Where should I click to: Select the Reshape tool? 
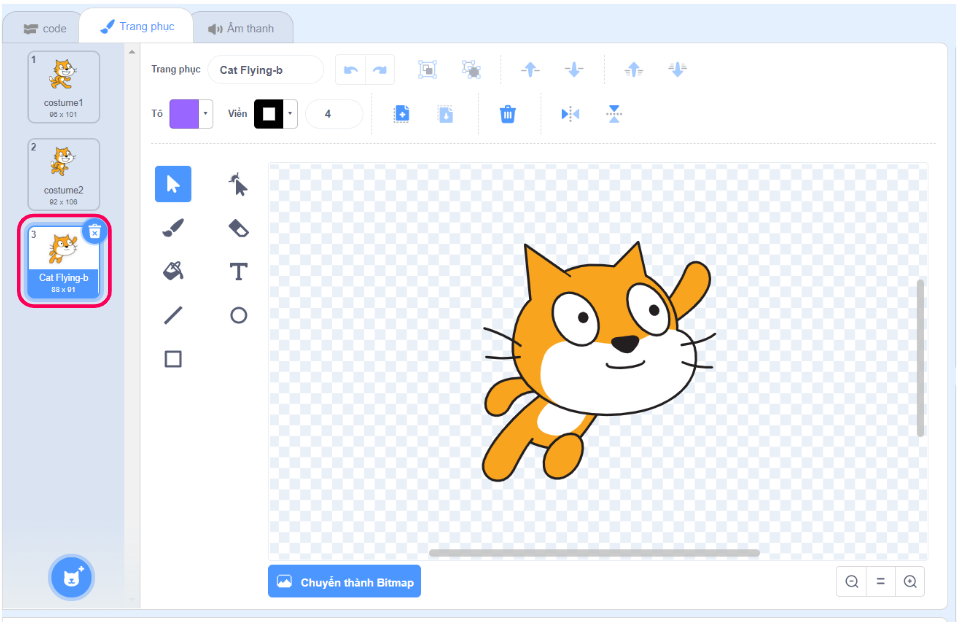click(x=239, y=184)
